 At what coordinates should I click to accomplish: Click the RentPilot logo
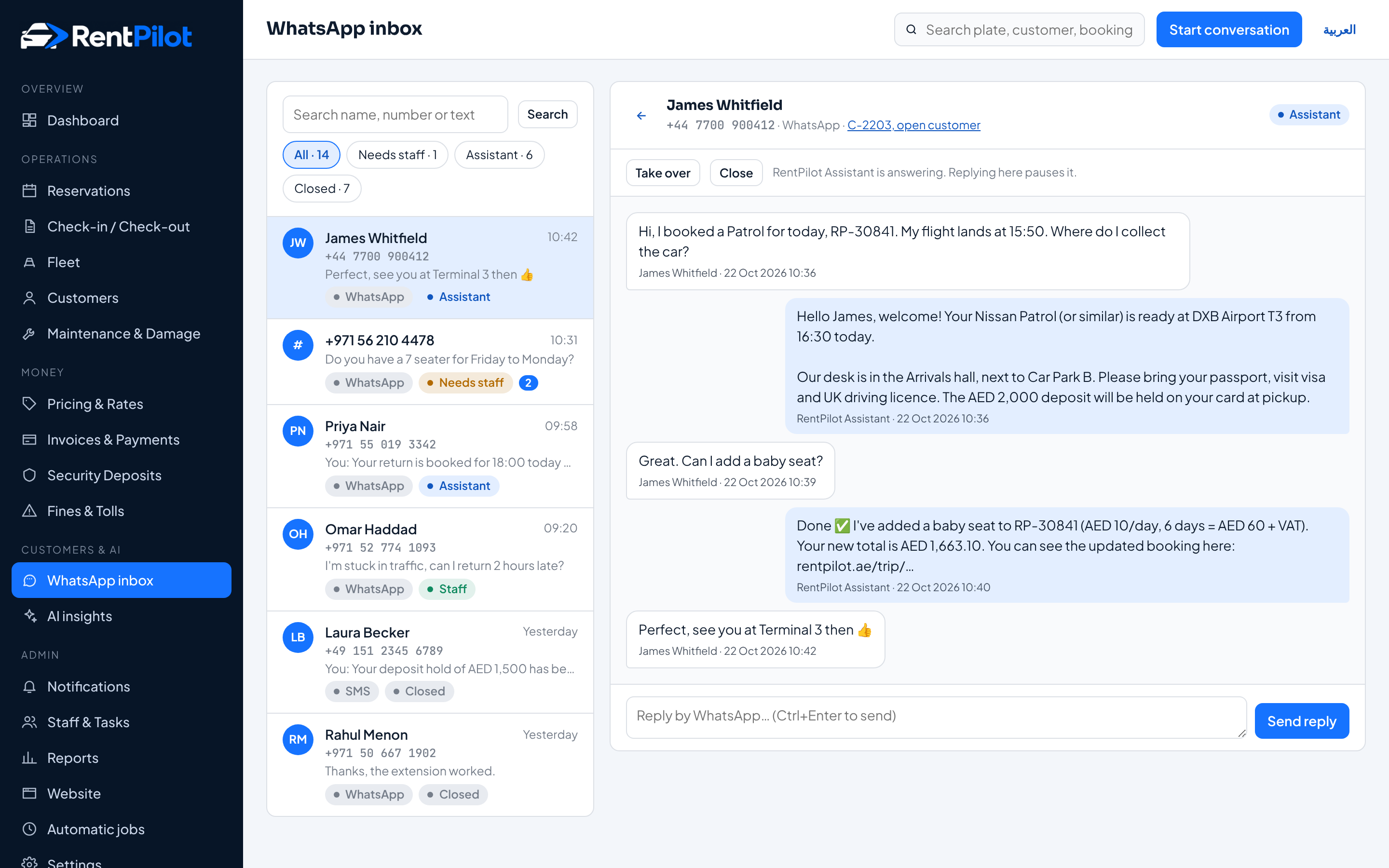point(106,36)
